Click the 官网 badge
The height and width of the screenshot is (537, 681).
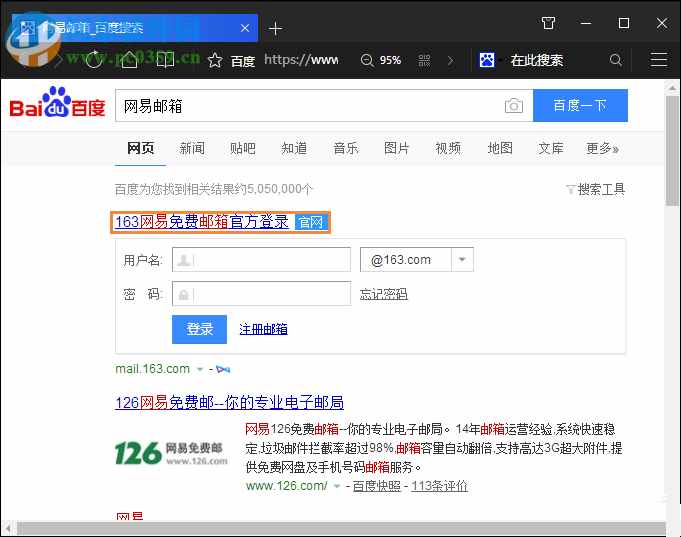coord(311,222)
